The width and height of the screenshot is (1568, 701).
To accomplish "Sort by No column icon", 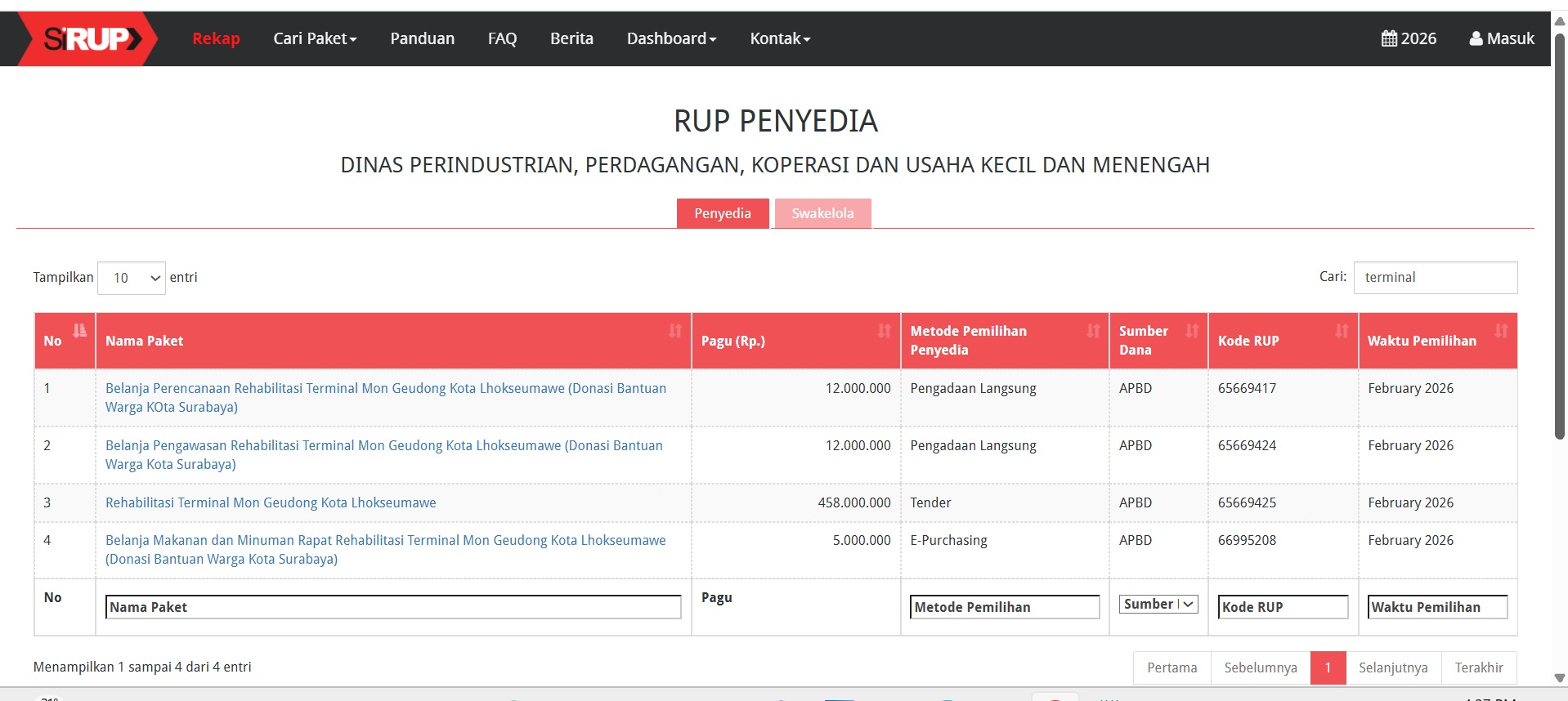I will (79, 331).
